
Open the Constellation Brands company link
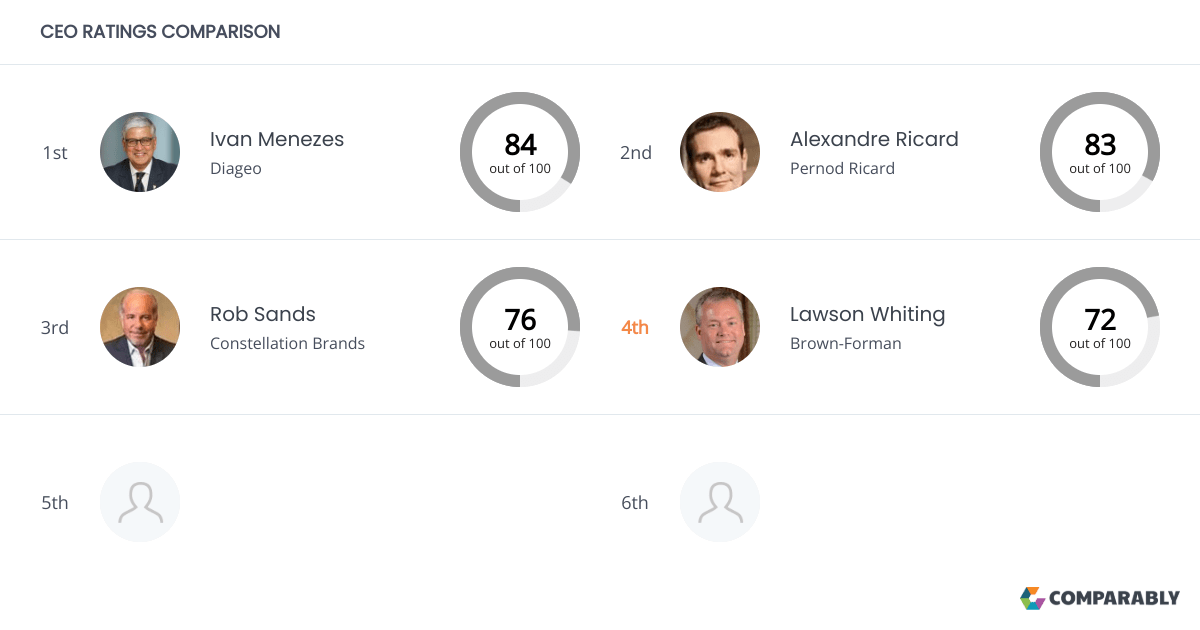click(x=287, y=344)
